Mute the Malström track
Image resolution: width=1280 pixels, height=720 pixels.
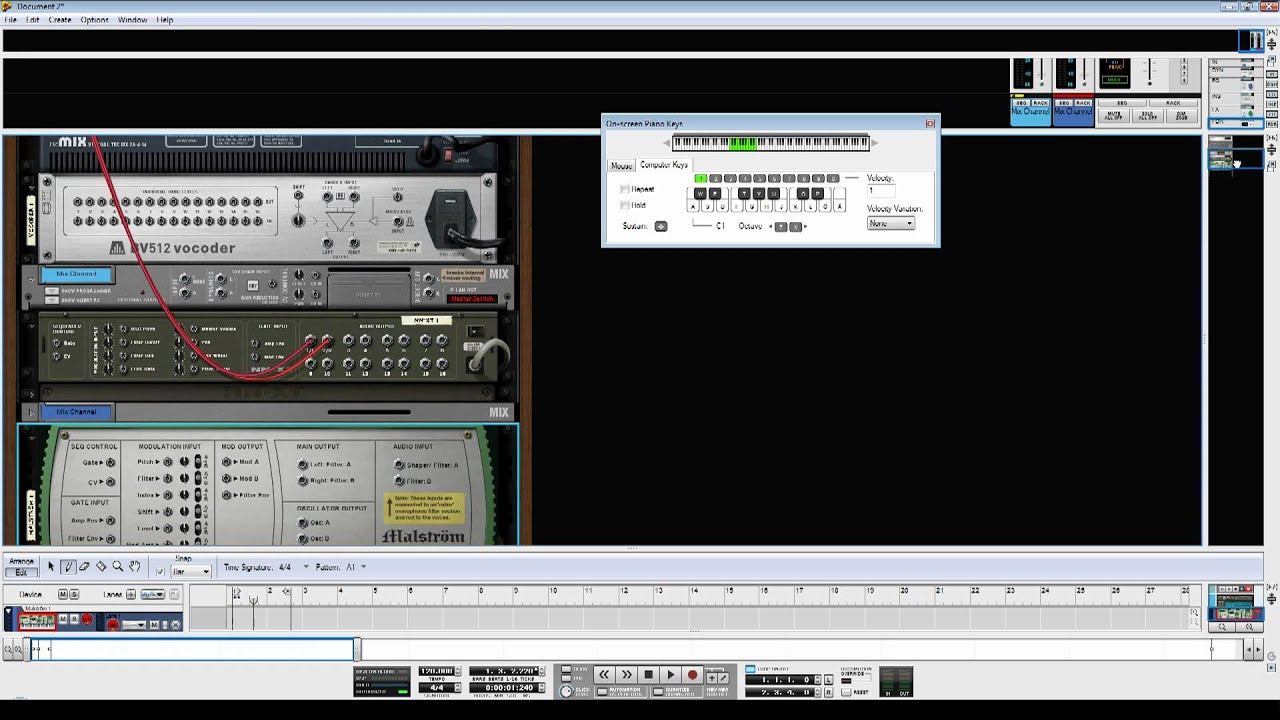[61, 620]
